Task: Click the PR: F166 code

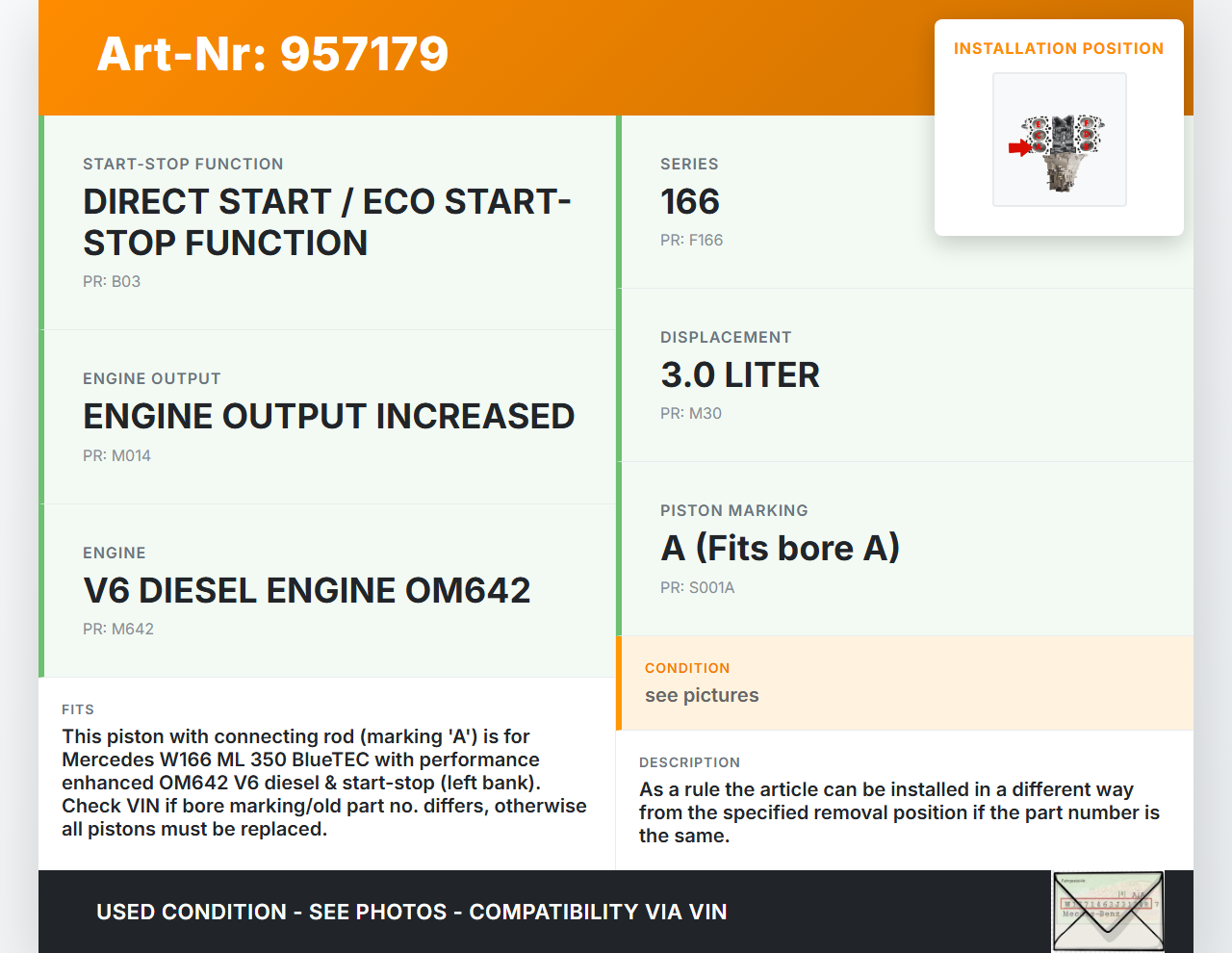Action: [691, 241]
